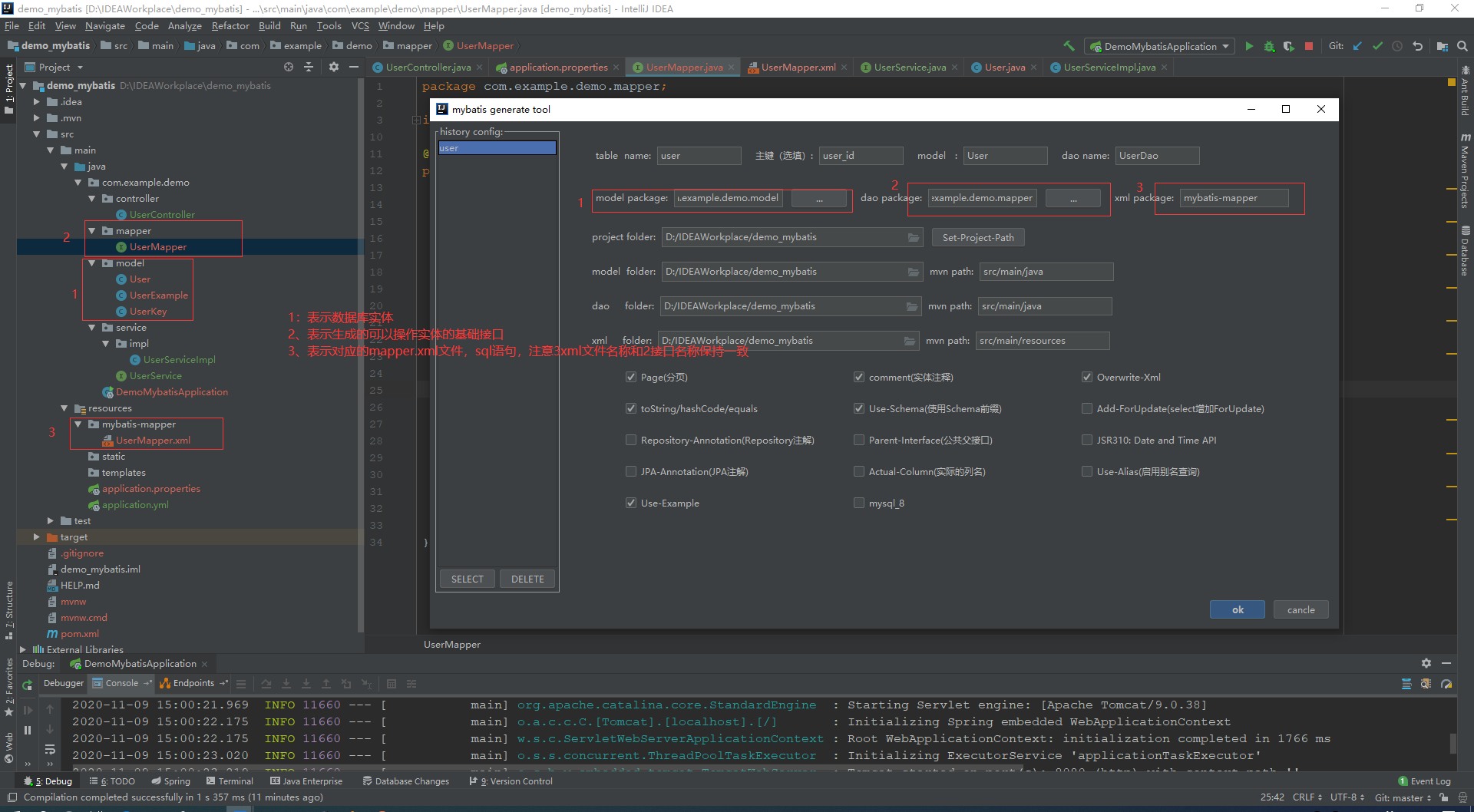Viewport: 1474px width, 812px height.
Task: Hide the Project panel with minus icon
Action: coord(354,67)
